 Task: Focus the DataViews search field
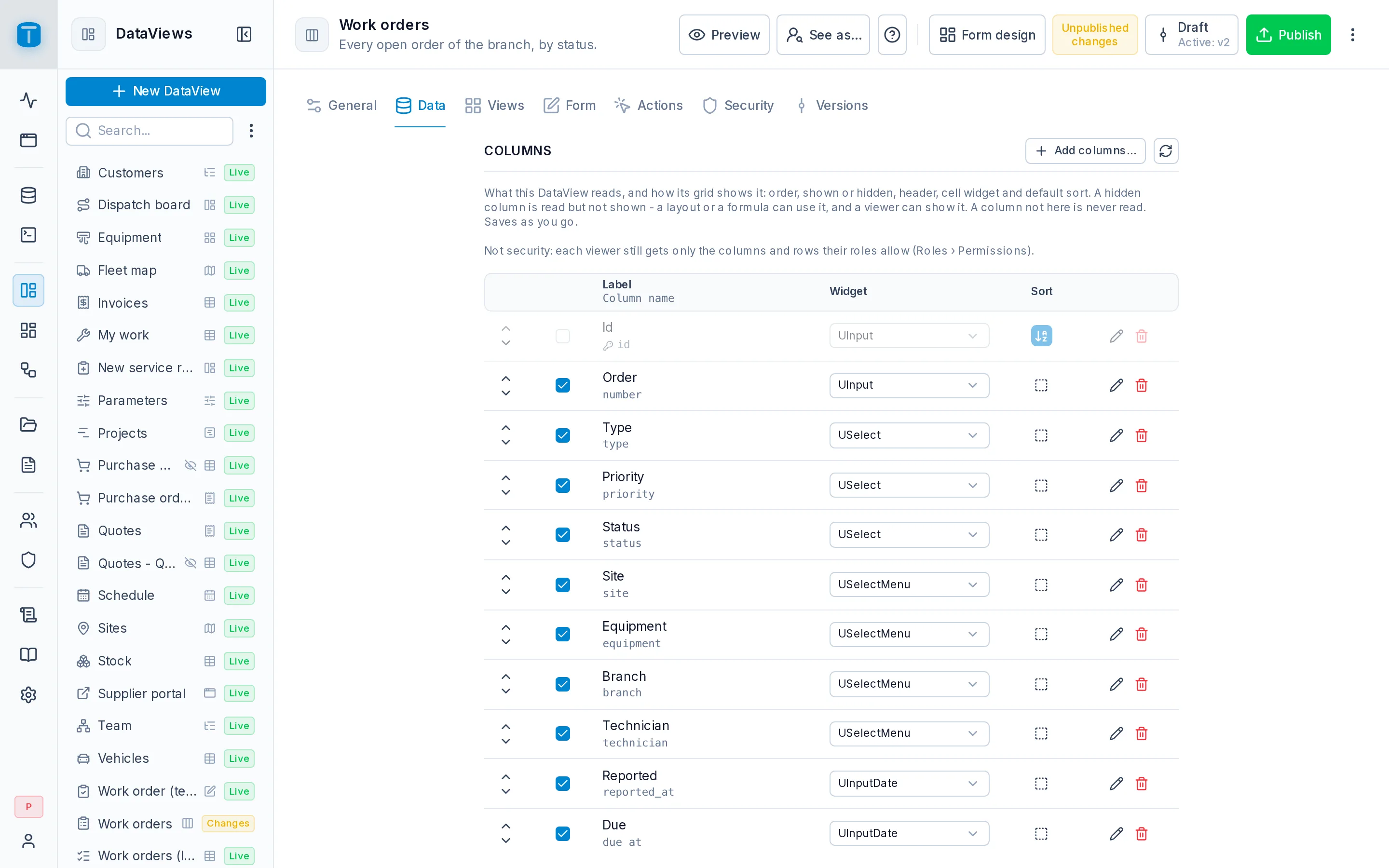pos(149,131)
